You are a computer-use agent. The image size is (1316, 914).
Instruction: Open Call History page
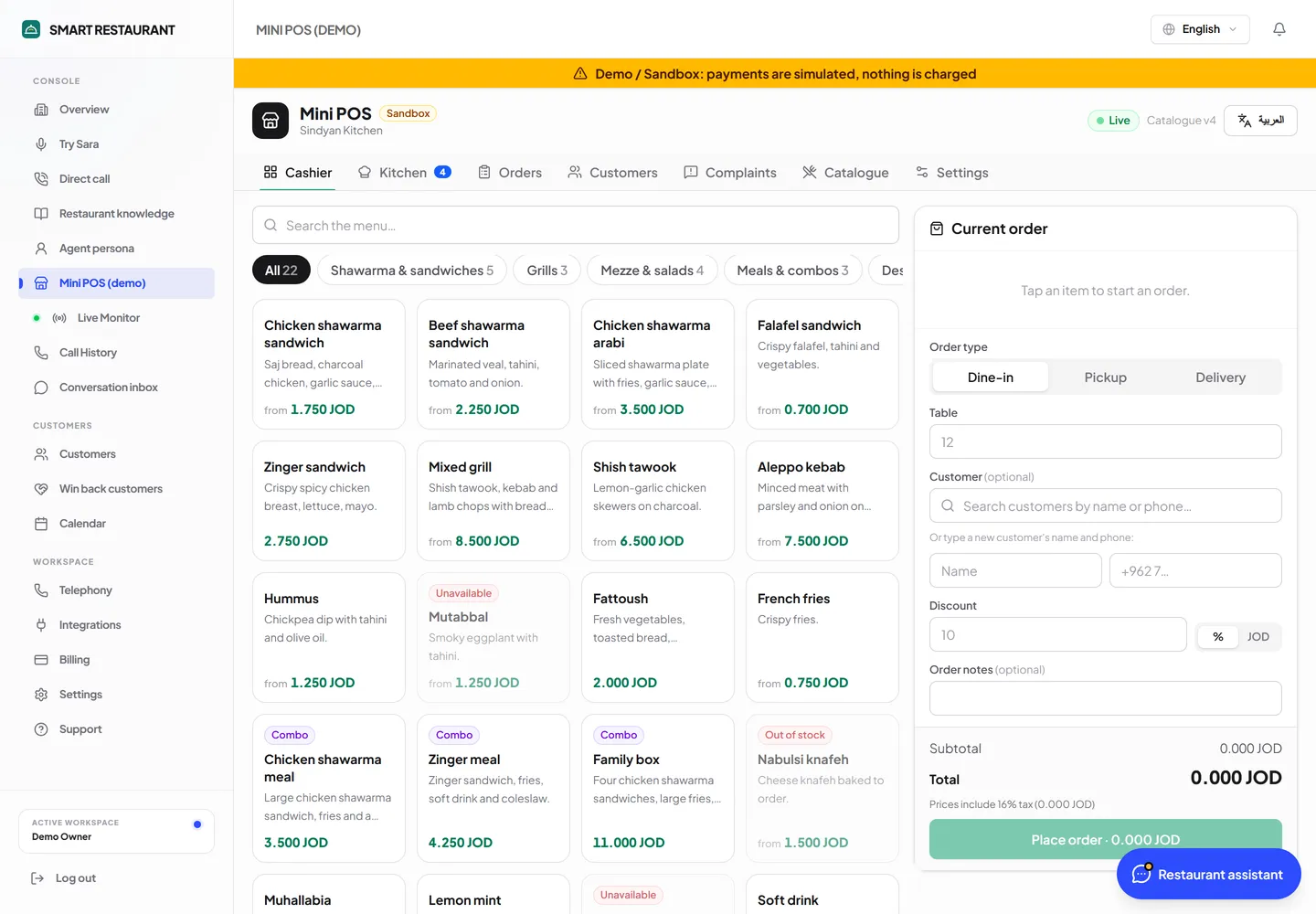click(117, 353)
